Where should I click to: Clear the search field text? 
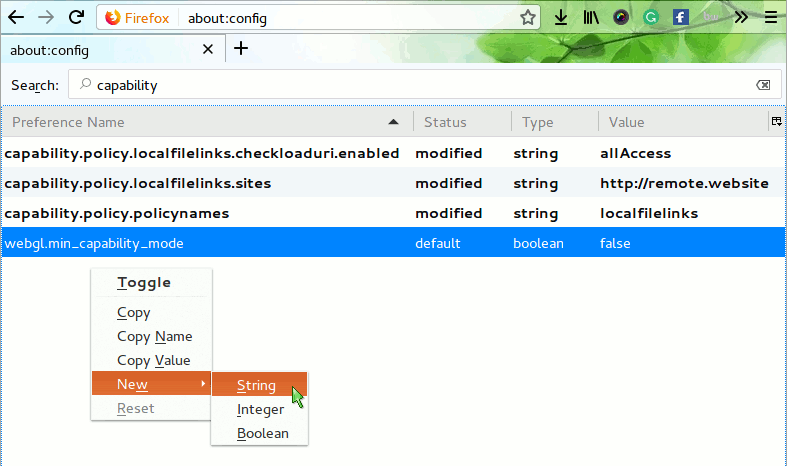coord(763,86)
